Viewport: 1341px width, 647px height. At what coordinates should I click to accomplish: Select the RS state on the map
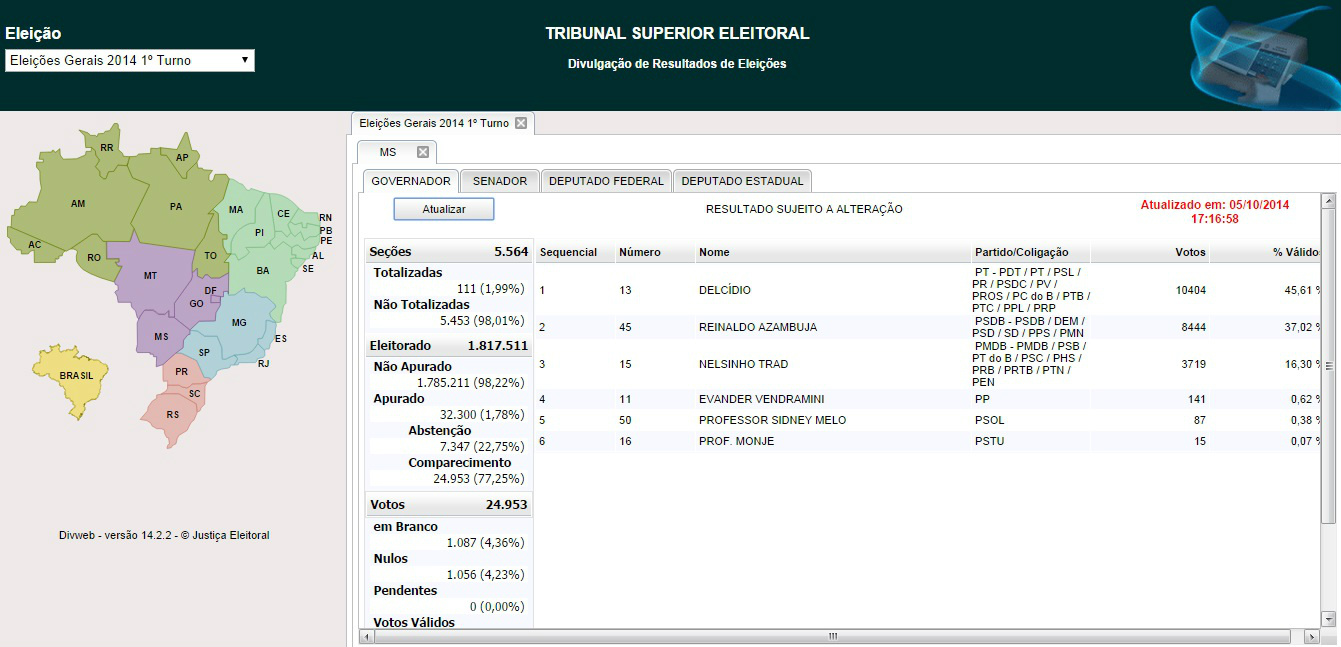(x=173, y=414)
